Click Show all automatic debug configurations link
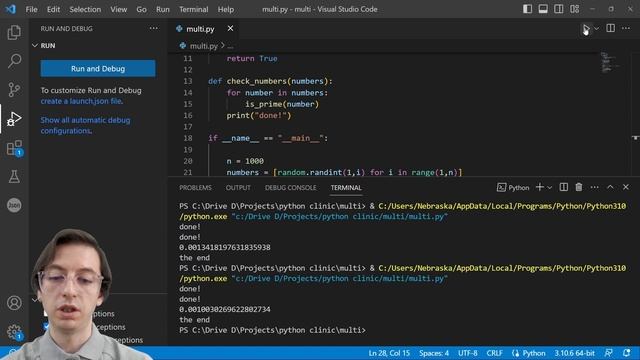This screenshot has height=360, width=640. pos(85,125)
